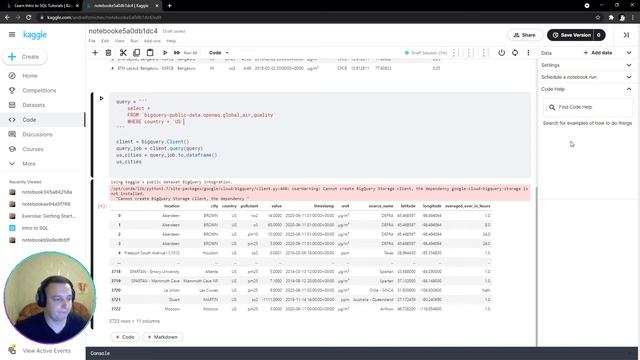
Task: Open the toolbar three-dot more options
Action: point(528,53)
